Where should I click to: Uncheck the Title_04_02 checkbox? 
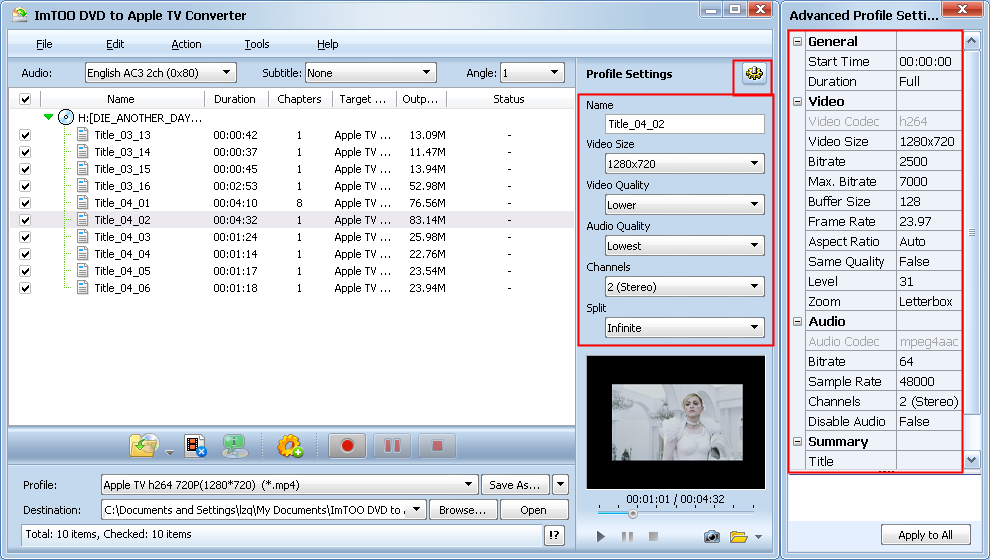pos(25,220)
